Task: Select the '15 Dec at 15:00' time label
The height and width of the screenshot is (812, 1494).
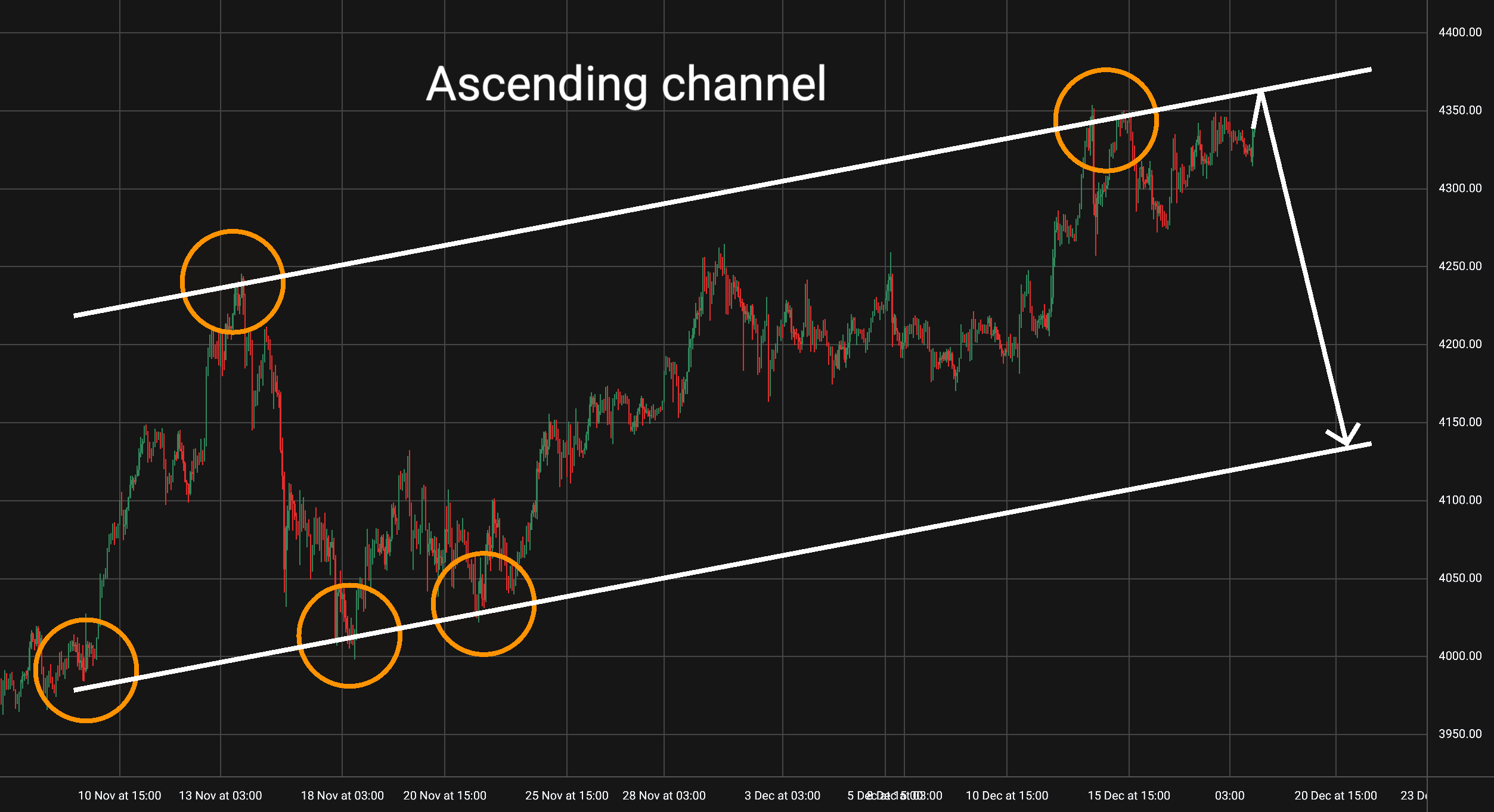Action: point(1129,795)
